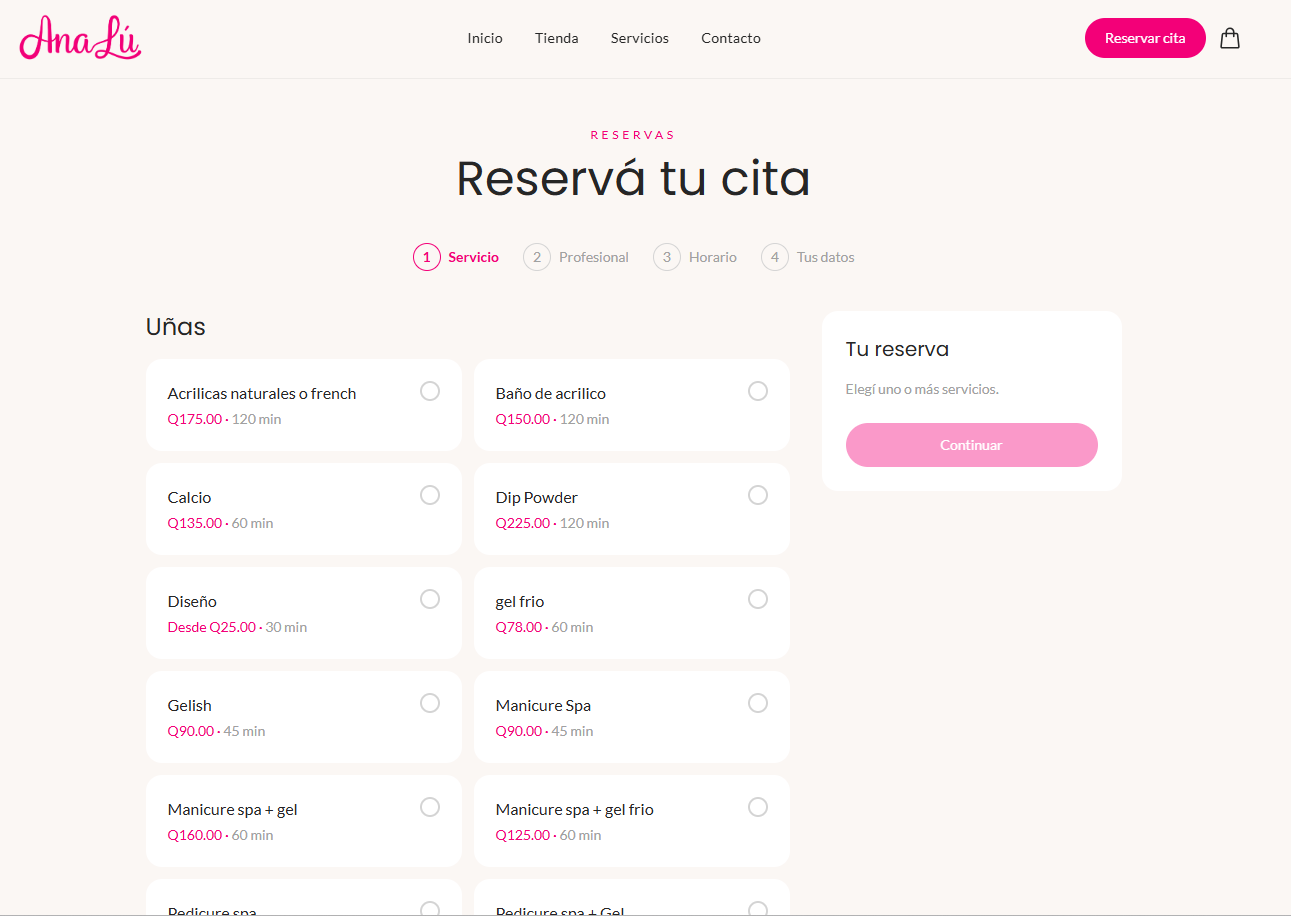The height and width of the screenshot is (916, 1291).
Task: Select the Manicure spa + gel frio radio button
Action: coord(758,807)
